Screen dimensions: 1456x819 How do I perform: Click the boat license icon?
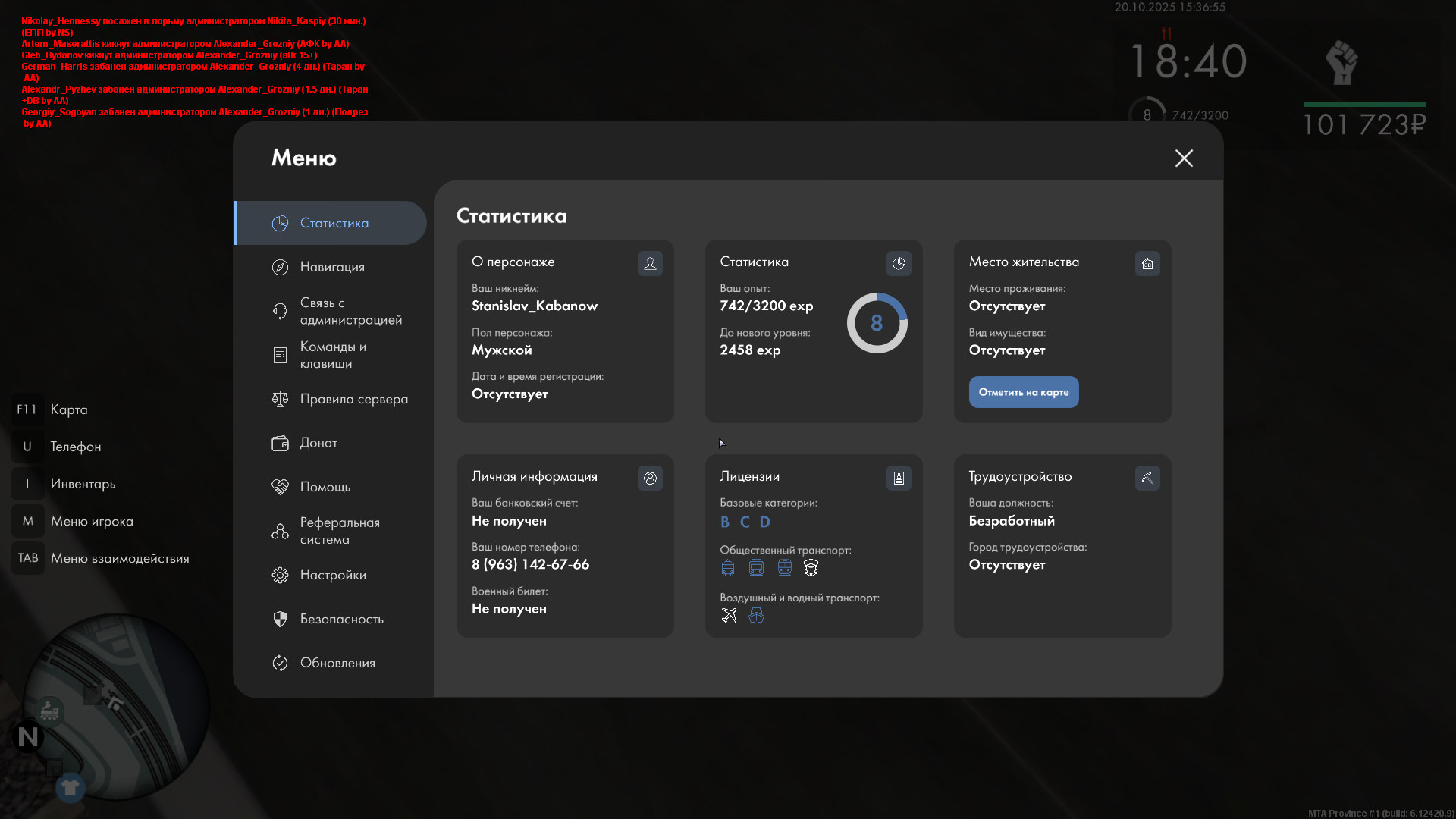click(756, 615)
